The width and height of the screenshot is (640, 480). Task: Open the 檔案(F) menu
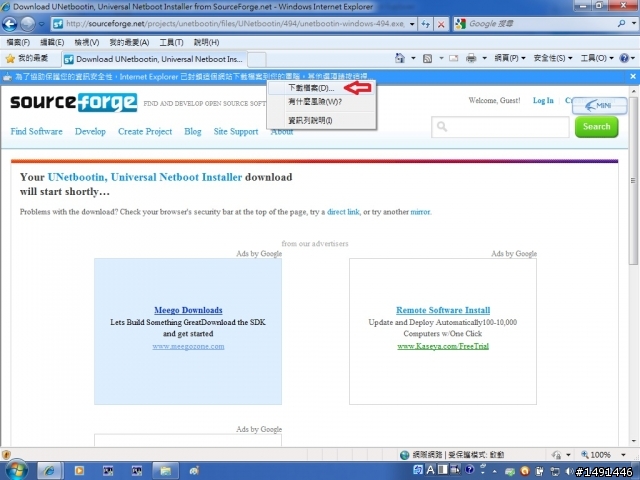point(18,42)
